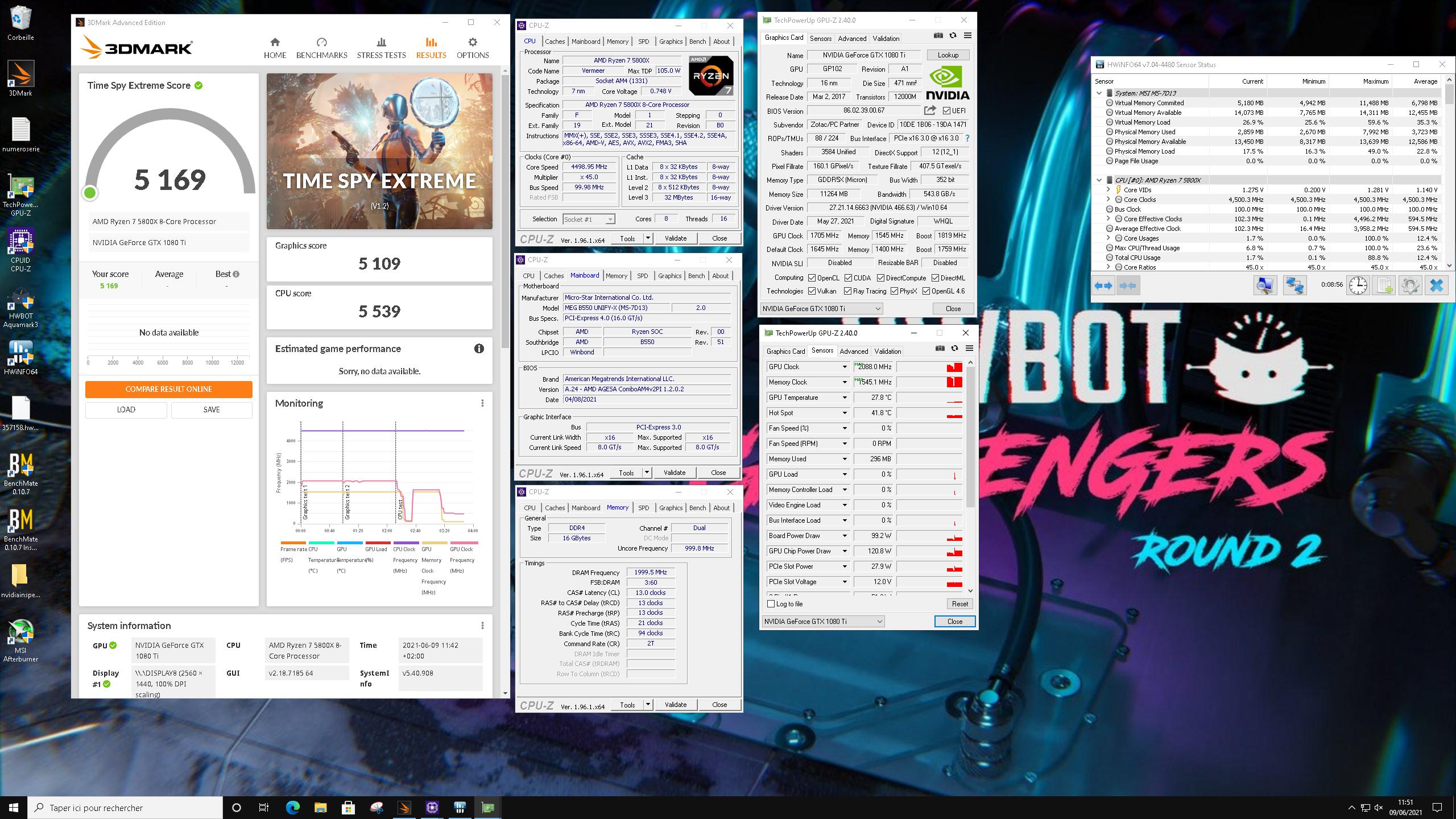Open Tools dropdown arrow in top CPU-Z window

click(648, 239)
